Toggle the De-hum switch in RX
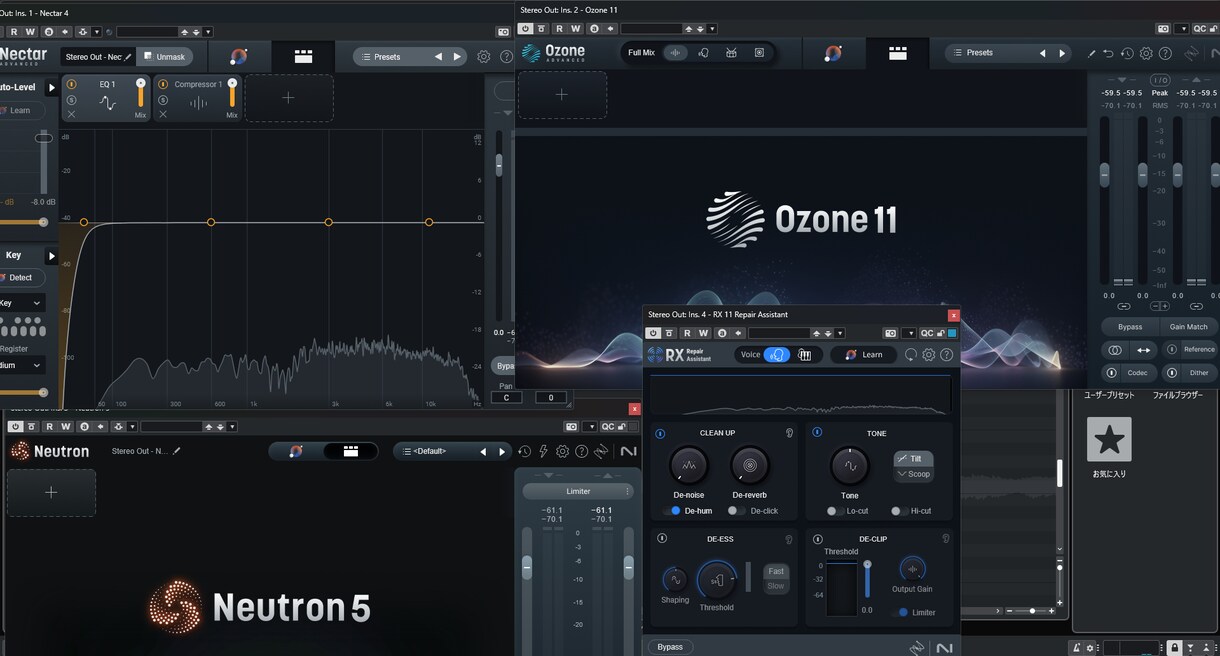The height and width of the screenshot is (656, 1220). [x=674, y=511]
